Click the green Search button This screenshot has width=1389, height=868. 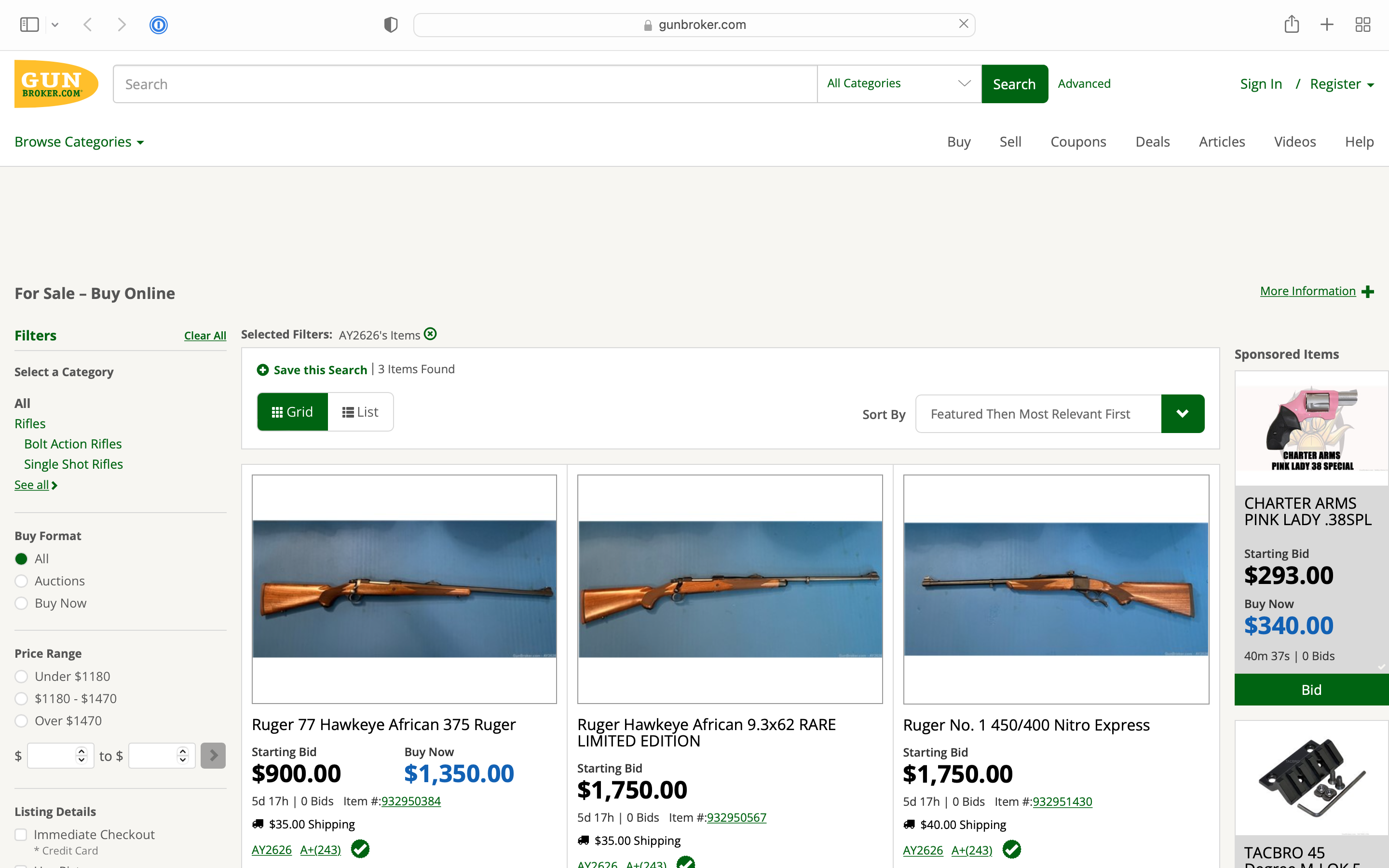[1014, 84]
